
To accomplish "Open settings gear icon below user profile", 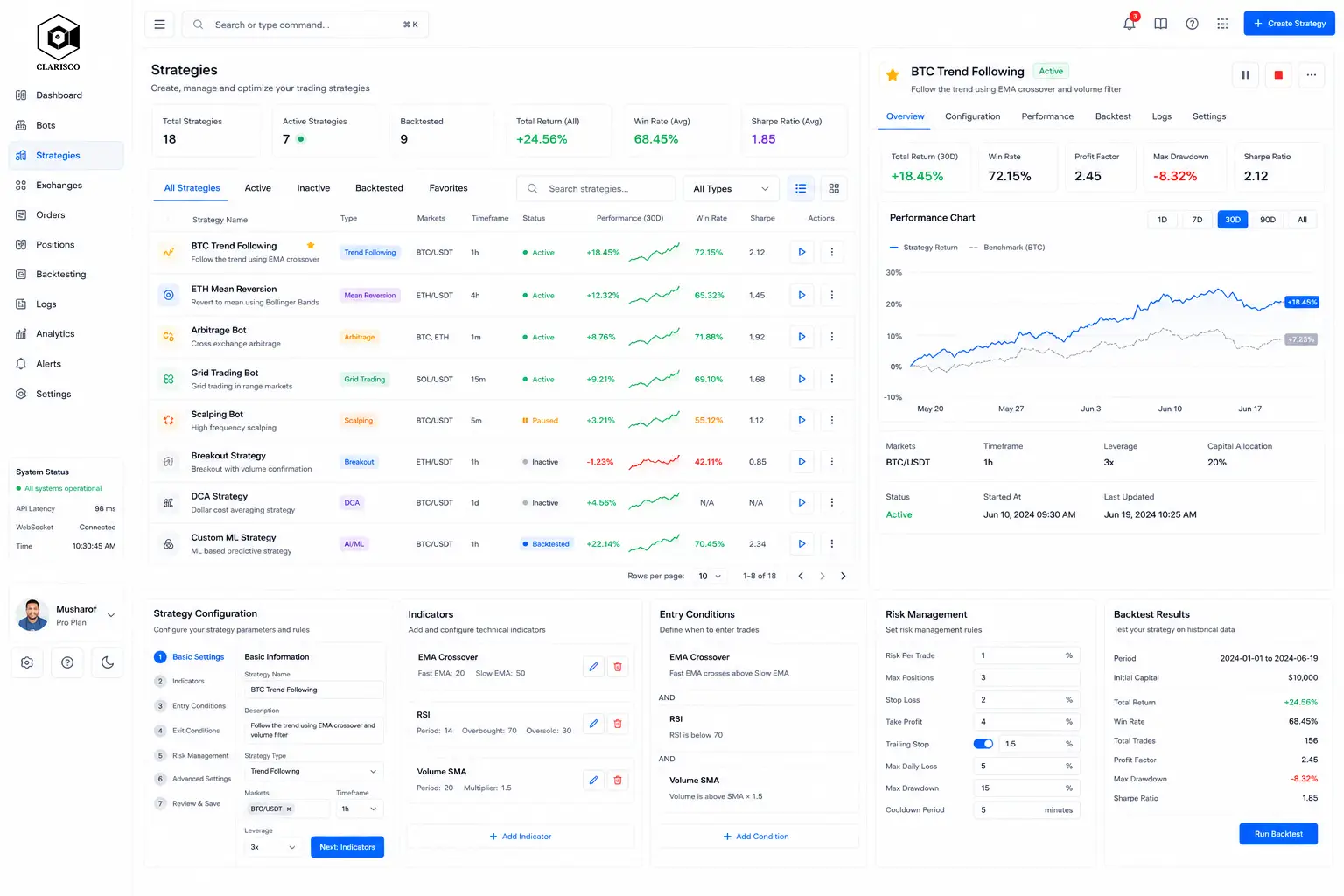I will click(27, 662).
